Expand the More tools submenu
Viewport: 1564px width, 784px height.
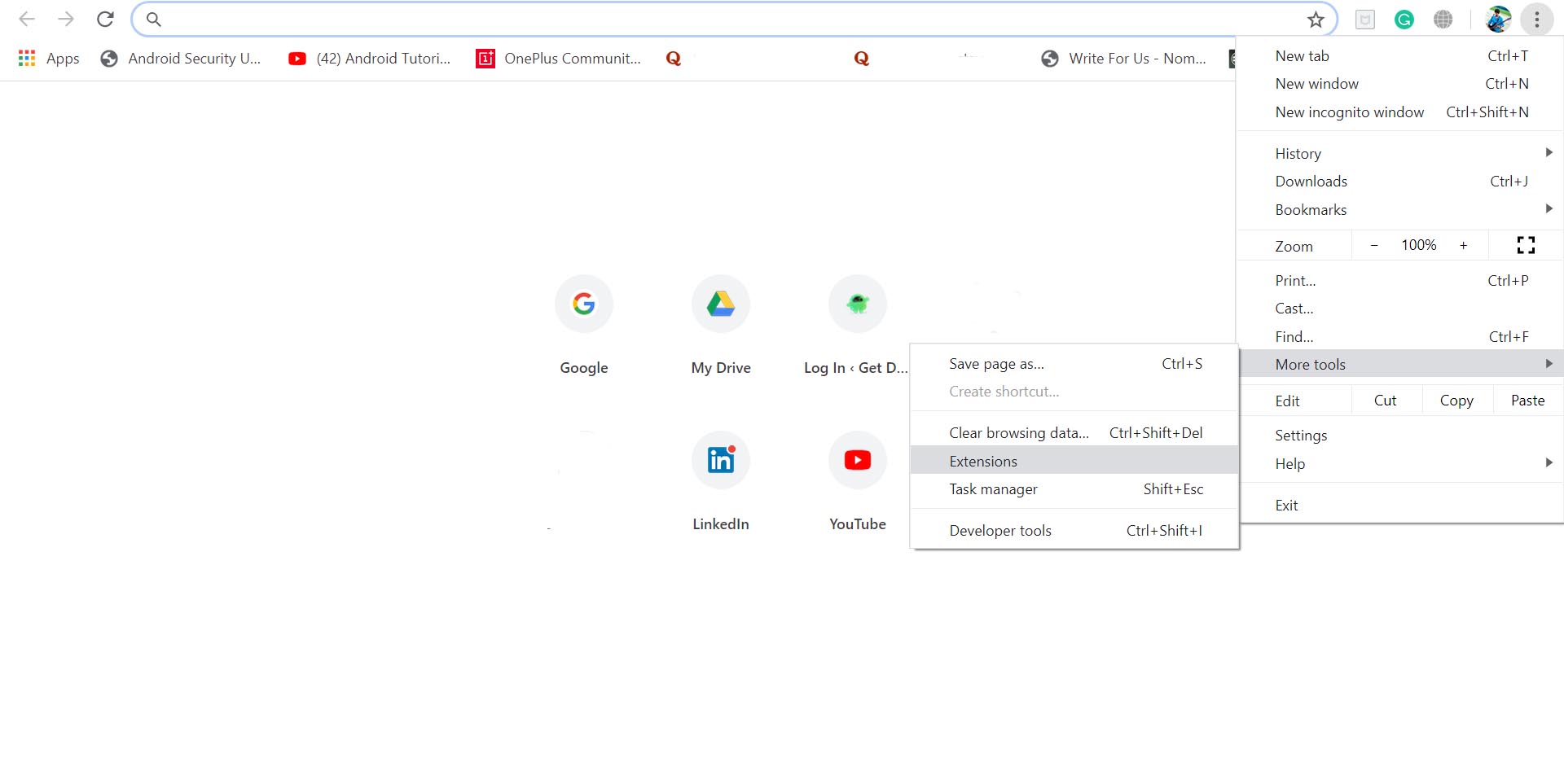tap(1400, 364)
